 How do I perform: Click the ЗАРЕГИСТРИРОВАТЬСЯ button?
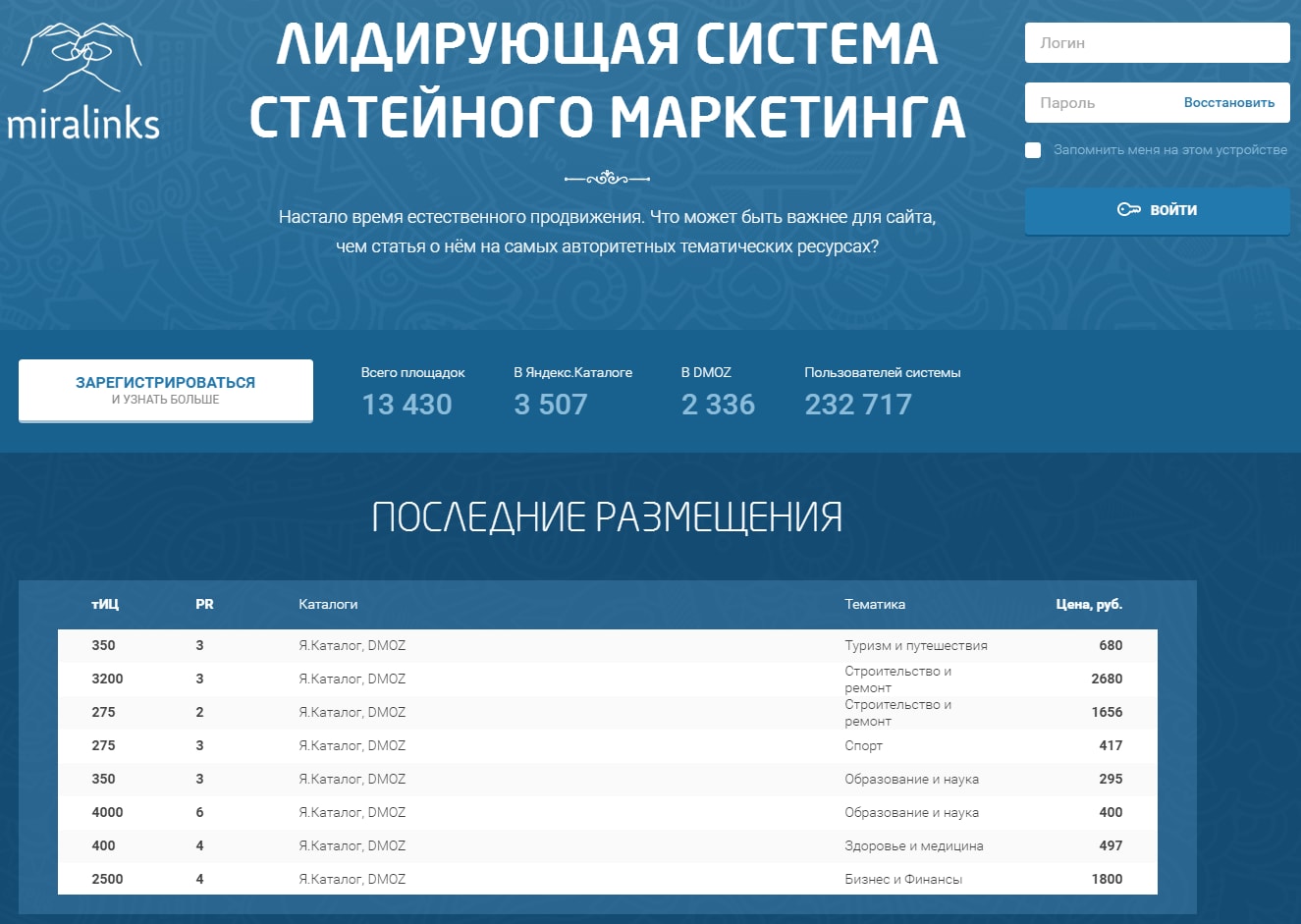(166, 390)
